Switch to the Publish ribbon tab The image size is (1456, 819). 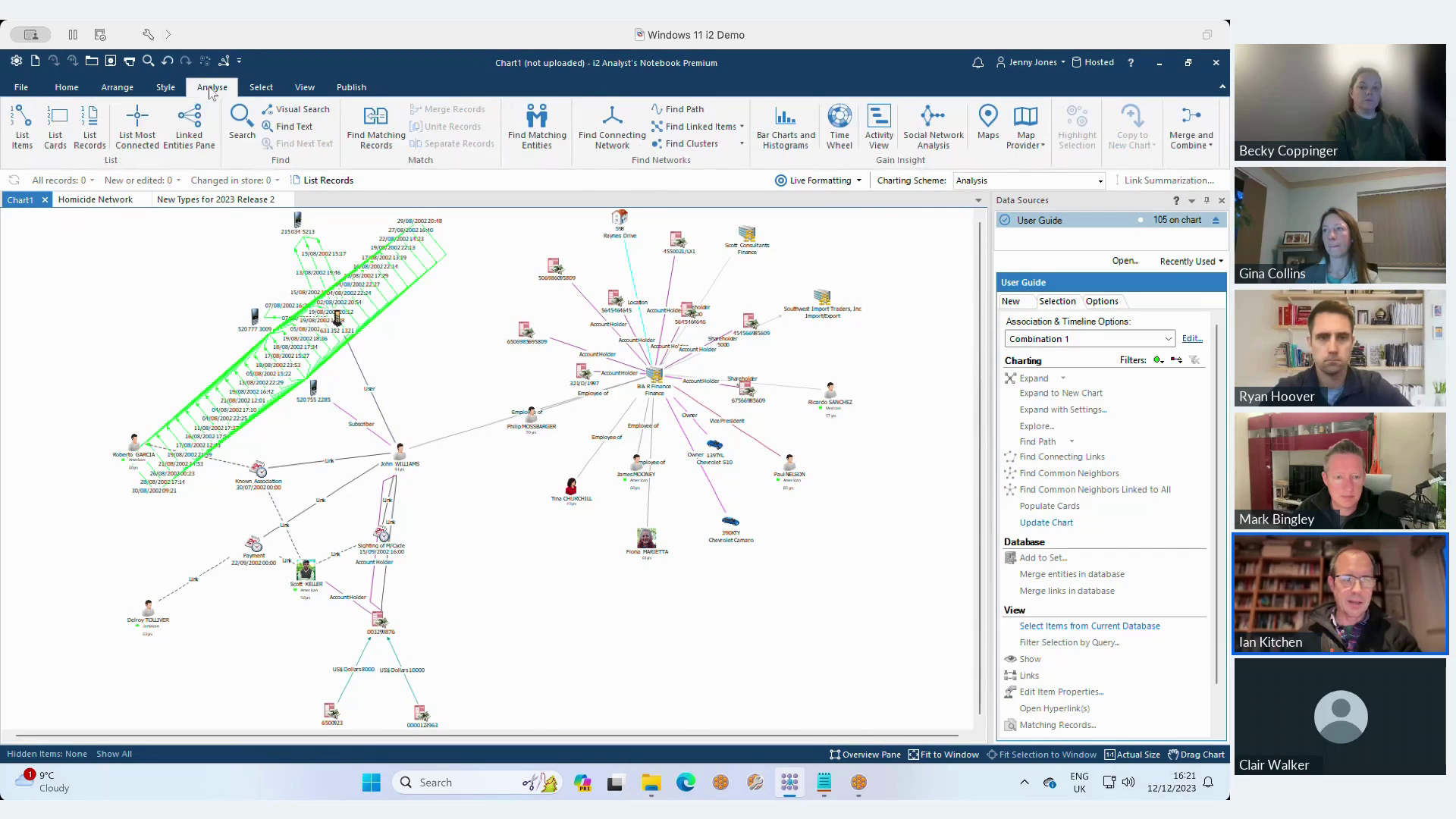coord(351,87)
